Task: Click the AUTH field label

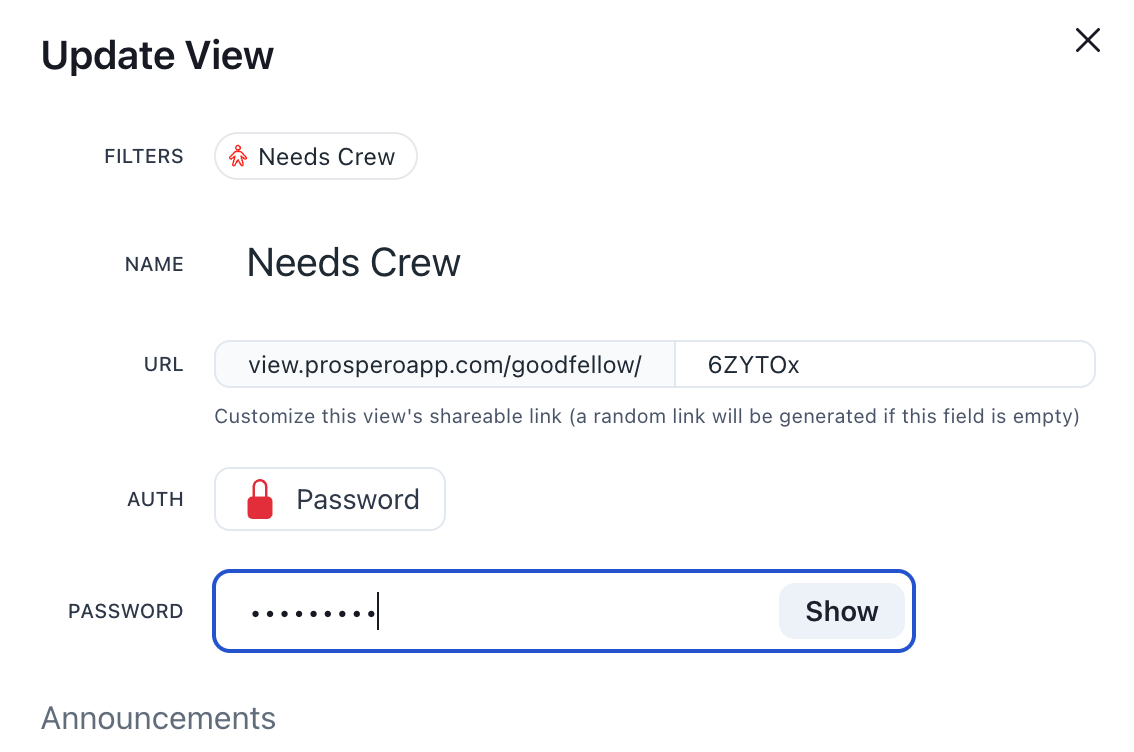Action: [x=155, y=499]
